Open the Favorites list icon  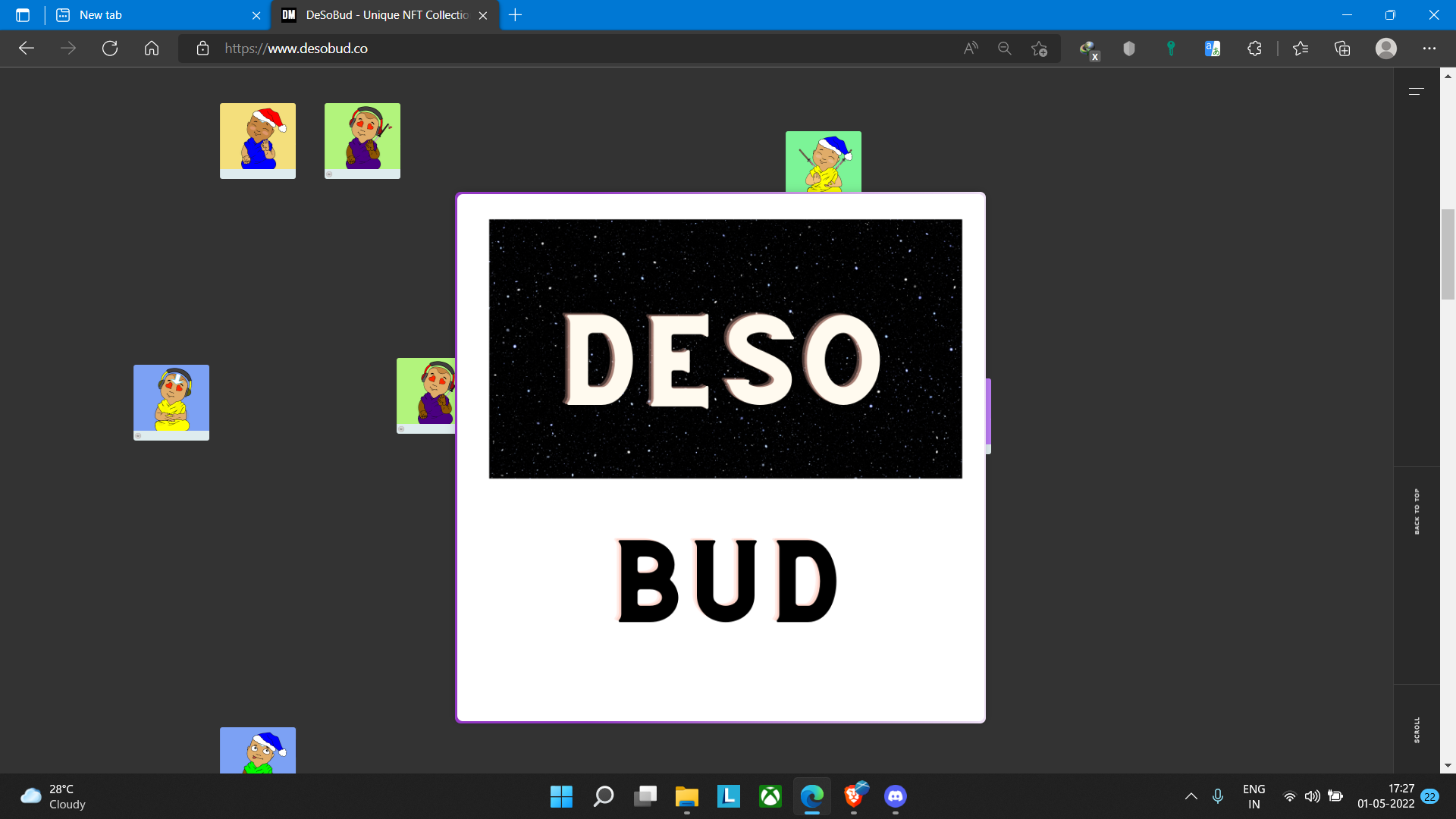coord(1301,49)
